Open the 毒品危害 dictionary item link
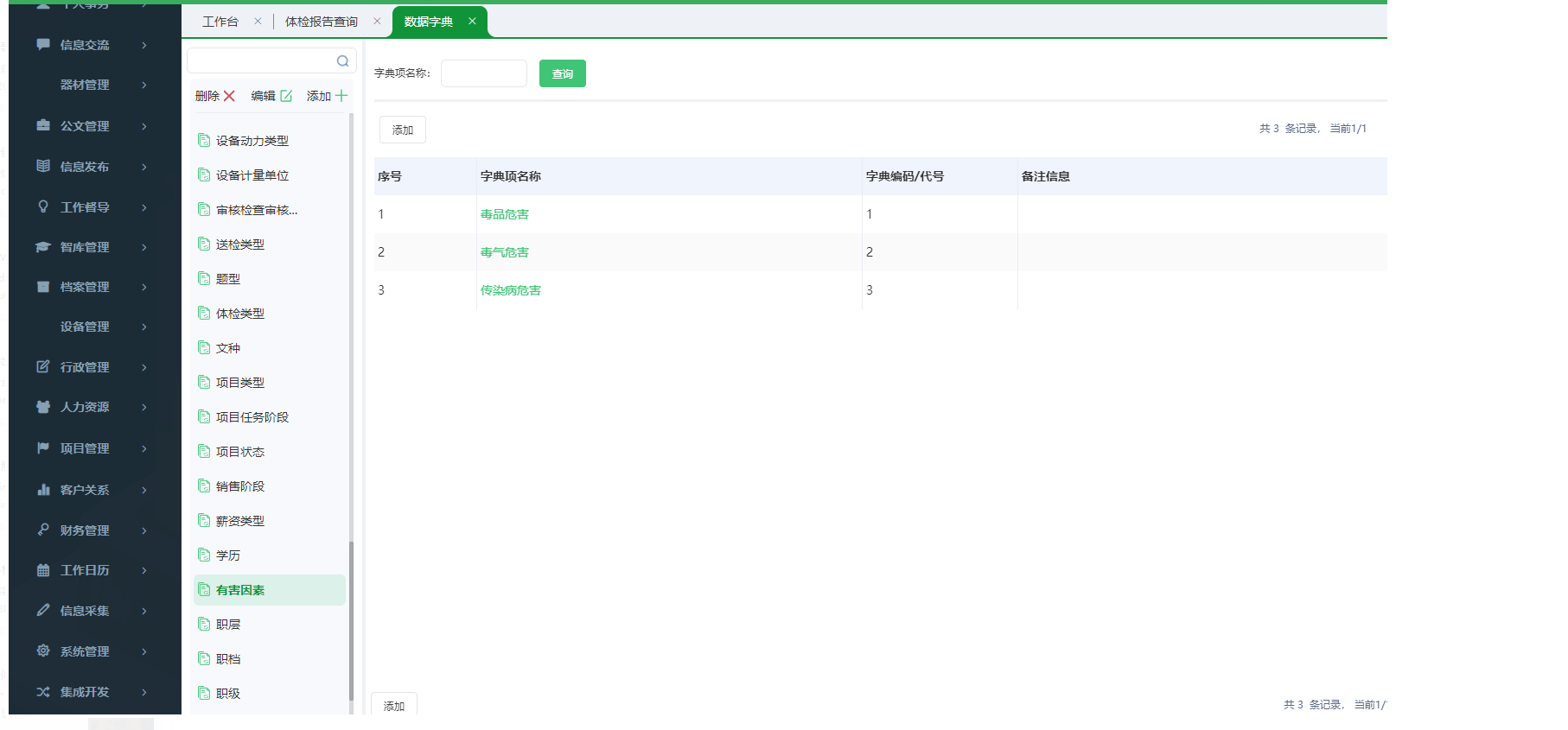The width and height of the screenshot is (1568, 730). tap(505, 214)
